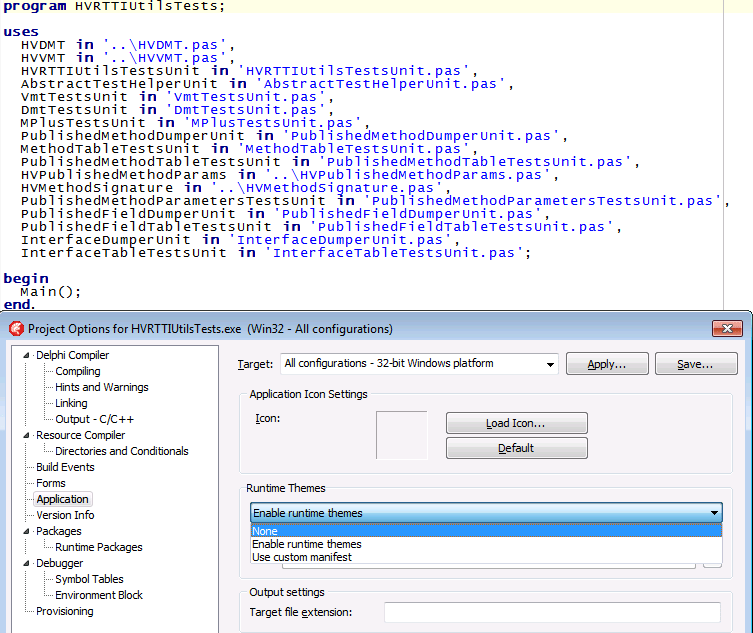Click the Load Icon... button

click(516, 423)
